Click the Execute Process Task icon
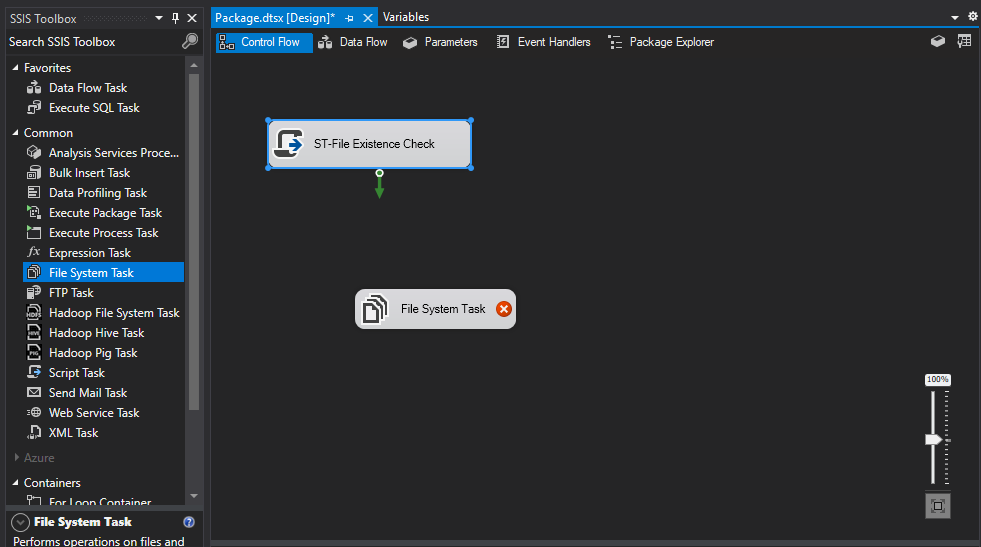The width and height of the screenshot is (981, 547). [x=34, y=233]
